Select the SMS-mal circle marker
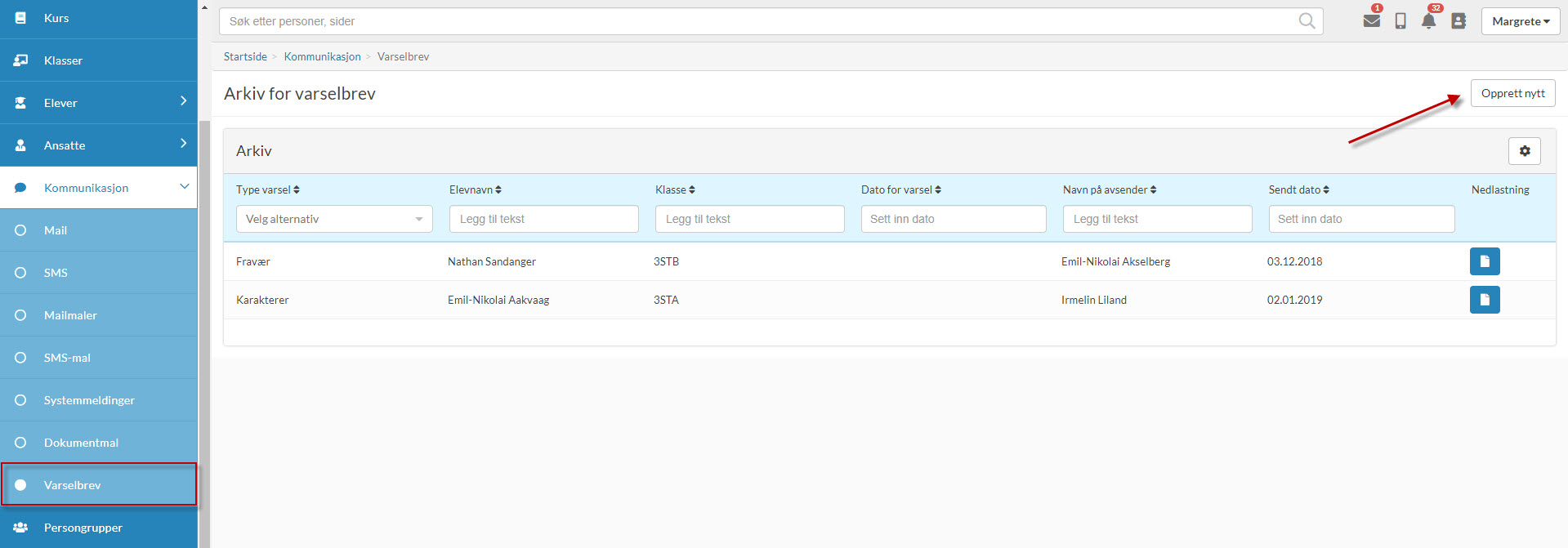Viewport: 1568px width, 548px height. tap(20, 358)
